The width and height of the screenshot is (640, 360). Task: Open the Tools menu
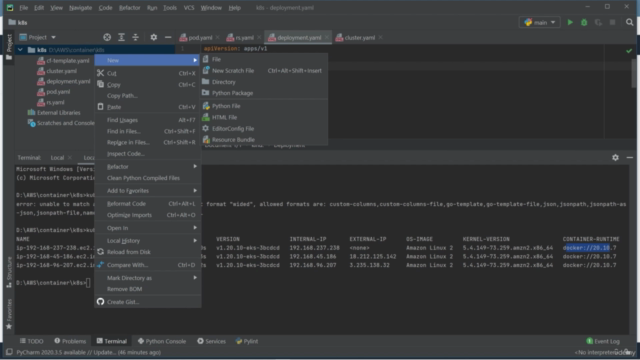click(170, 8)
